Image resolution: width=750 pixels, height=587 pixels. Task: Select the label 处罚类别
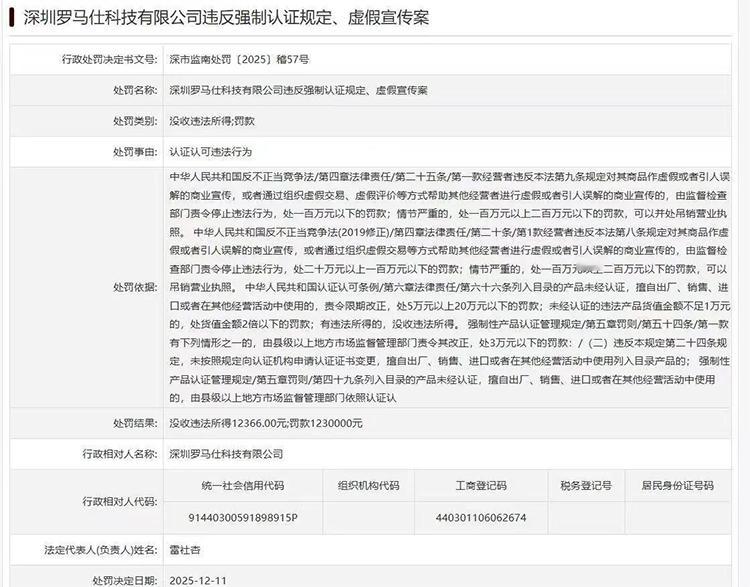click(135, 121)
